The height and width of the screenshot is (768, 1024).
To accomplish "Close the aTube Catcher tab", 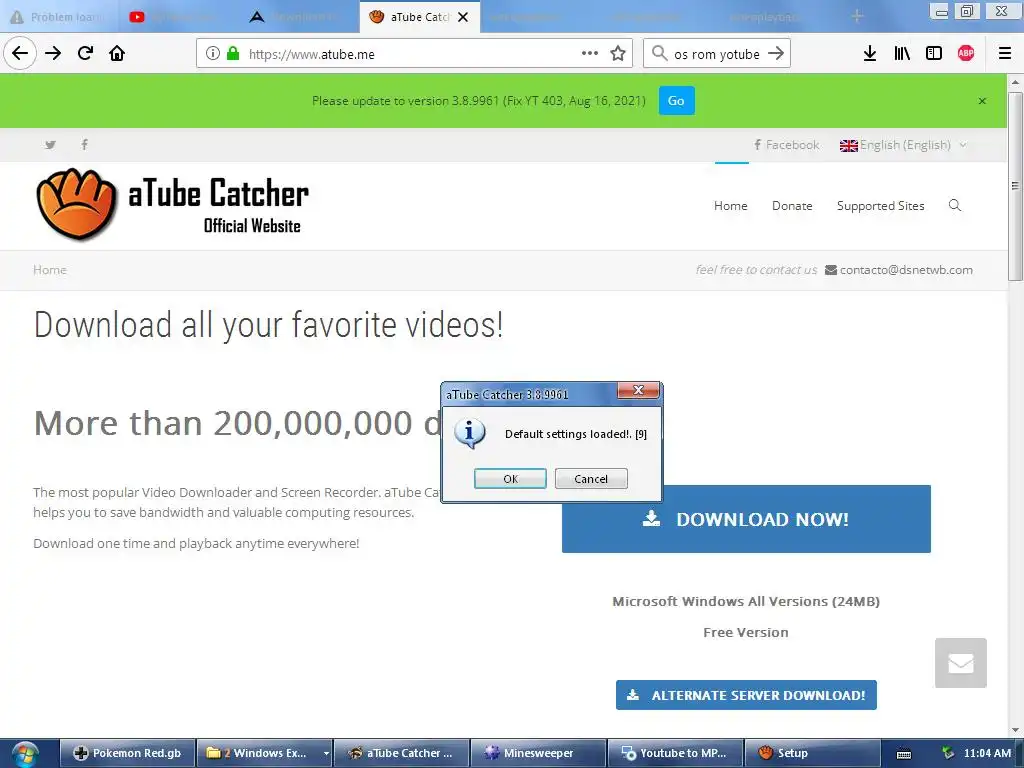I will pos(463,17).
